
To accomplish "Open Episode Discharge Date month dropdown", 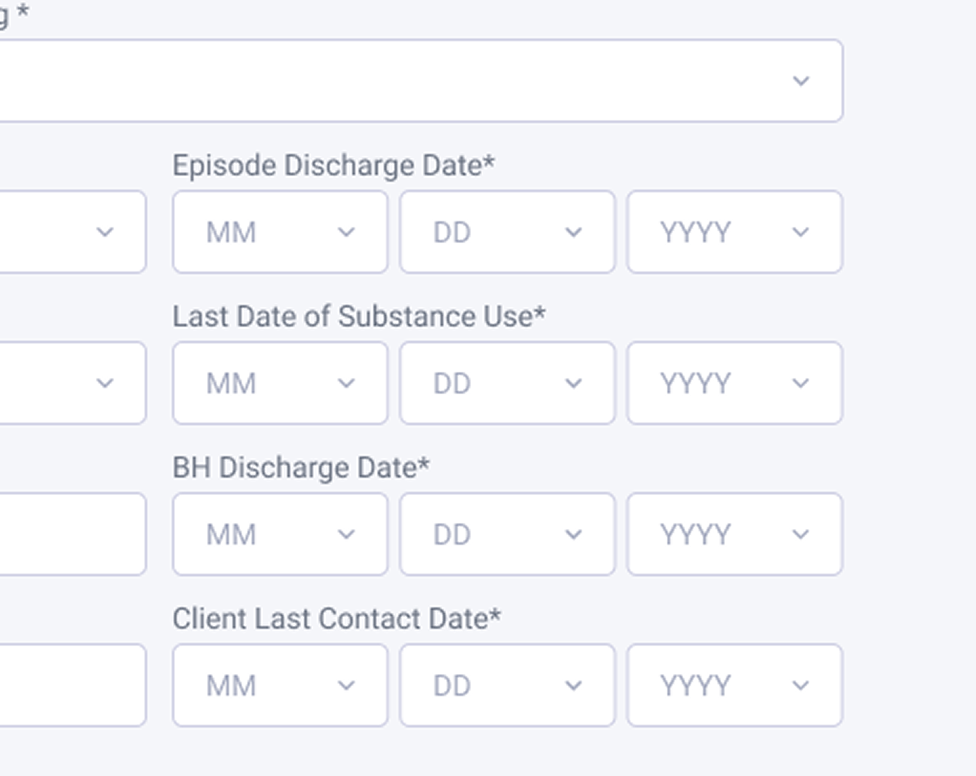I will click(280, 232).
